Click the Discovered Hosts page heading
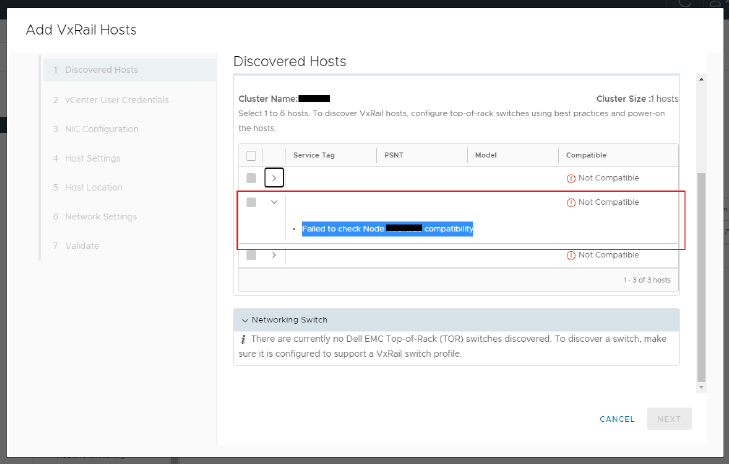This screenshot has width=730, height=464. point(290,61)
